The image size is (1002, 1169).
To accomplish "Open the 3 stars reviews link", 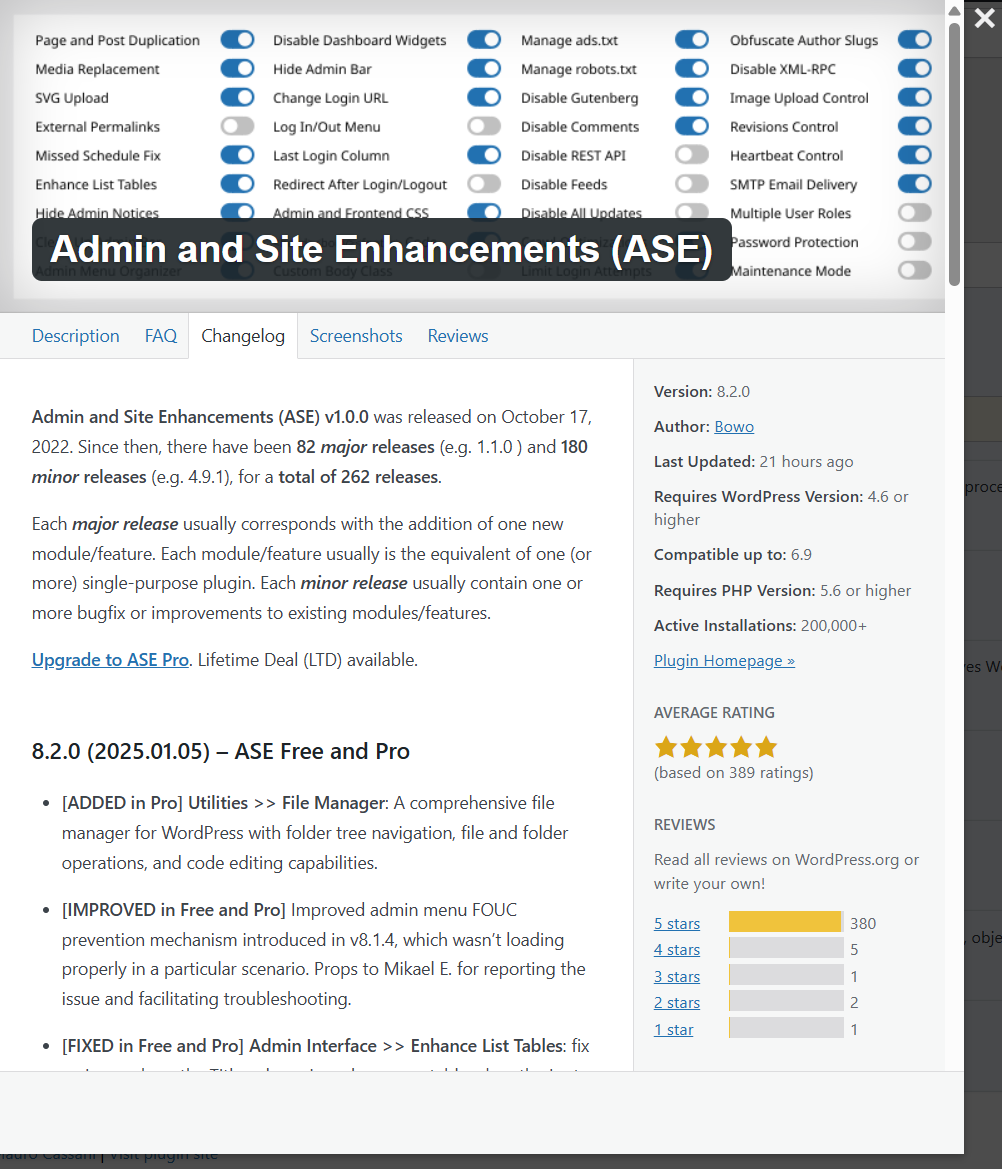I will pos(677,977).
